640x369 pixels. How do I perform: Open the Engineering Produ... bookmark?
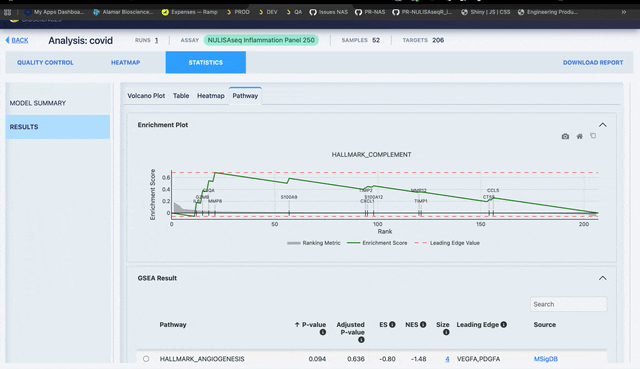pyautogui.click(x=548, y=12)
